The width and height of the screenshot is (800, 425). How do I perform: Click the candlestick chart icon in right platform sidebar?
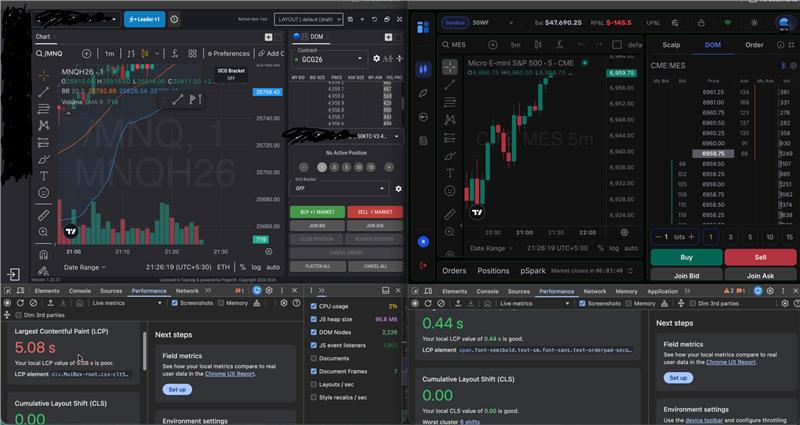coord(423,69)
